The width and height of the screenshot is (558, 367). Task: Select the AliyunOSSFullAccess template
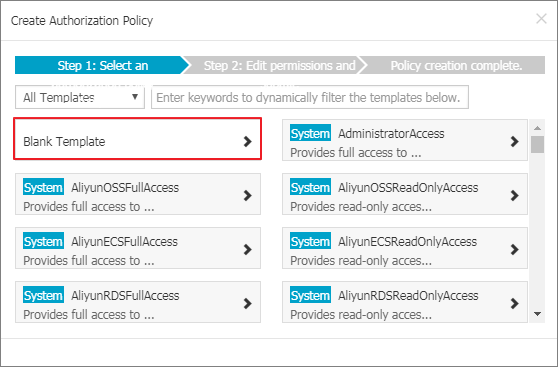(x=138, y=194)
